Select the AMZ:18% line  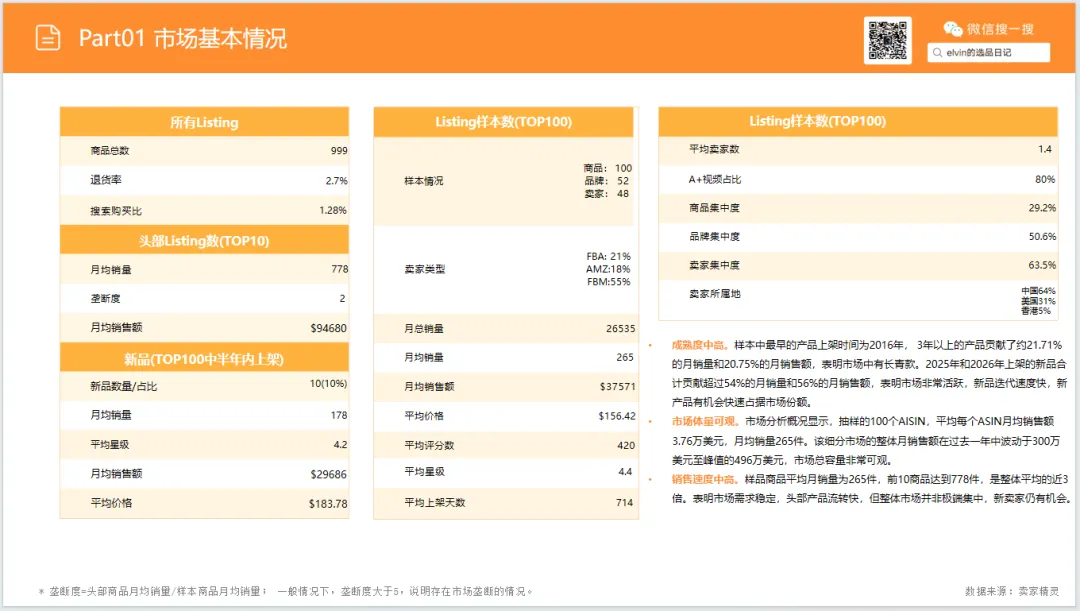coord(608,269)
